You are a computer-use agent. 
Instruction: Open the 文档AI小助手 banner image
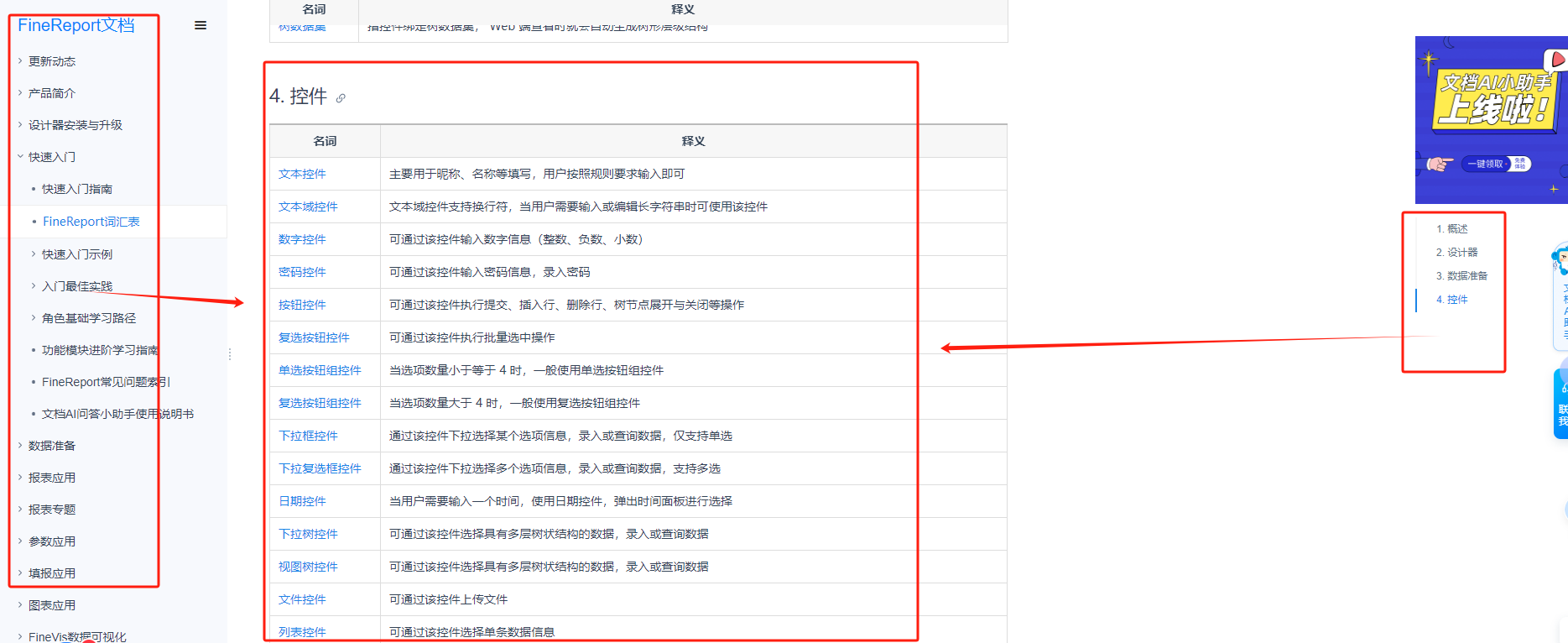[x=1491, y=119]
